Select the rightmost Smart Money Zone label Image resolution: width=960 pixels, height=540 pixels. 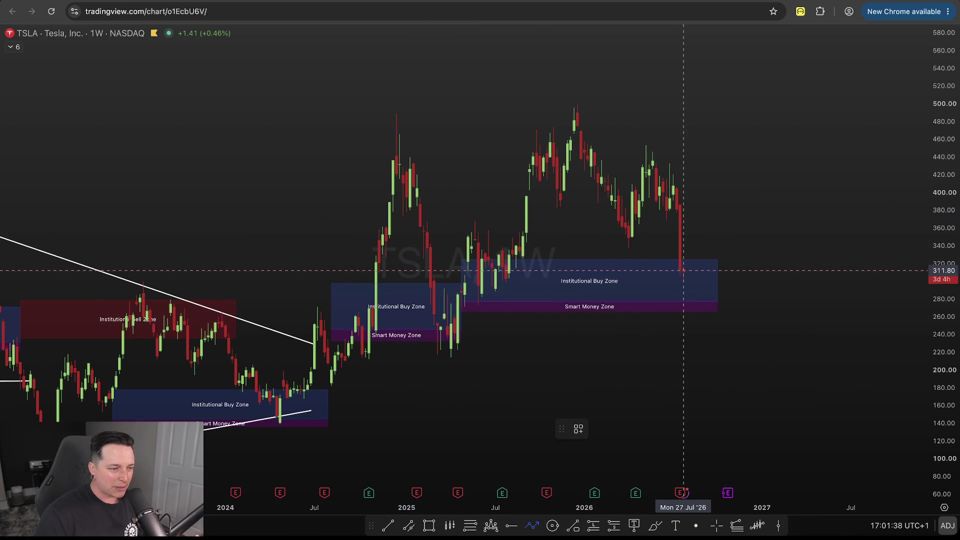[589, 307]
